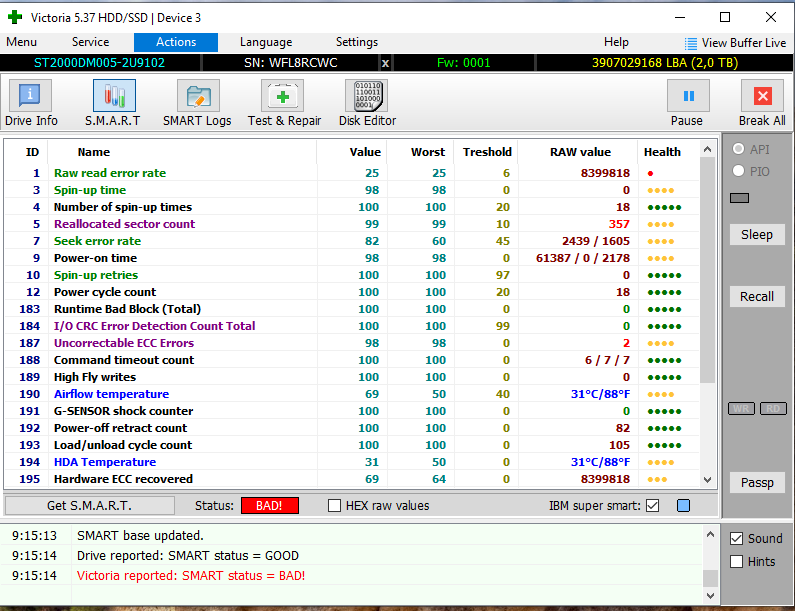Open SMART Logs view
Screen dimensions: 795x611
pyautogui.click(x=197, y=103)
